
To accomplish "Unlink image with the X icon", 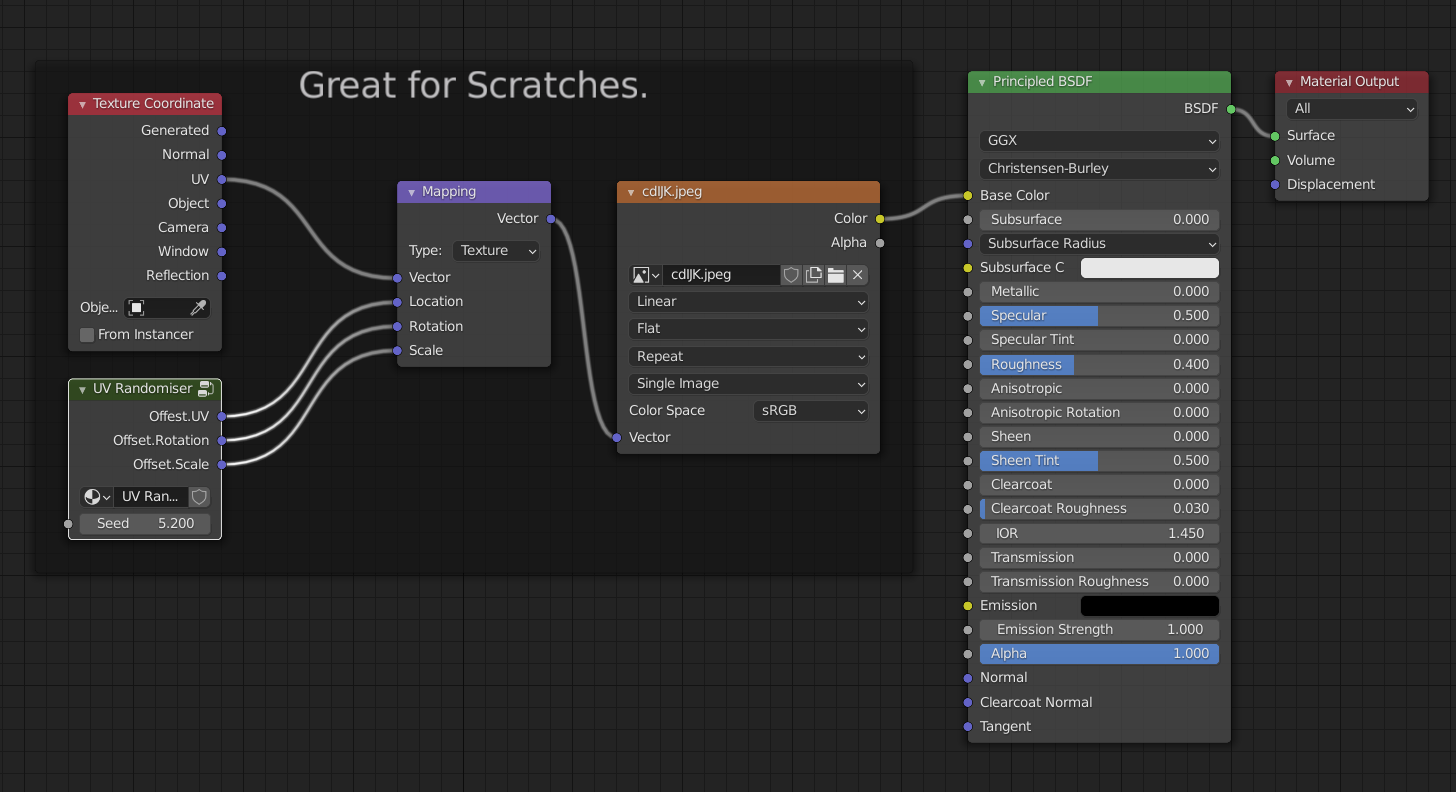I will click(858, 275).
